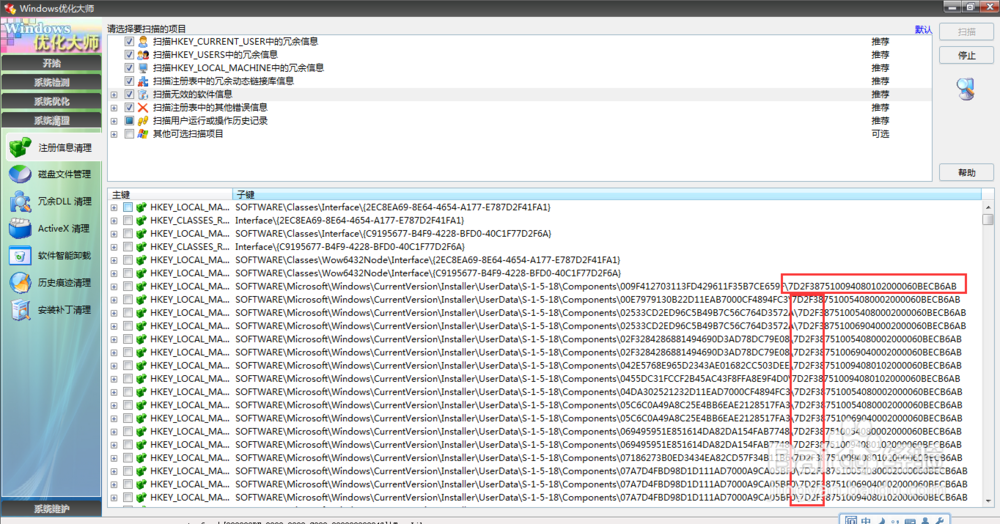Image resolution: width=1000 pixels, height=524 pixels.
Task: Expand the {2EC8EA69 HKEY_LOCAL_MA SOFTWARE\Classes\Interface row
Action: point(114,207)
